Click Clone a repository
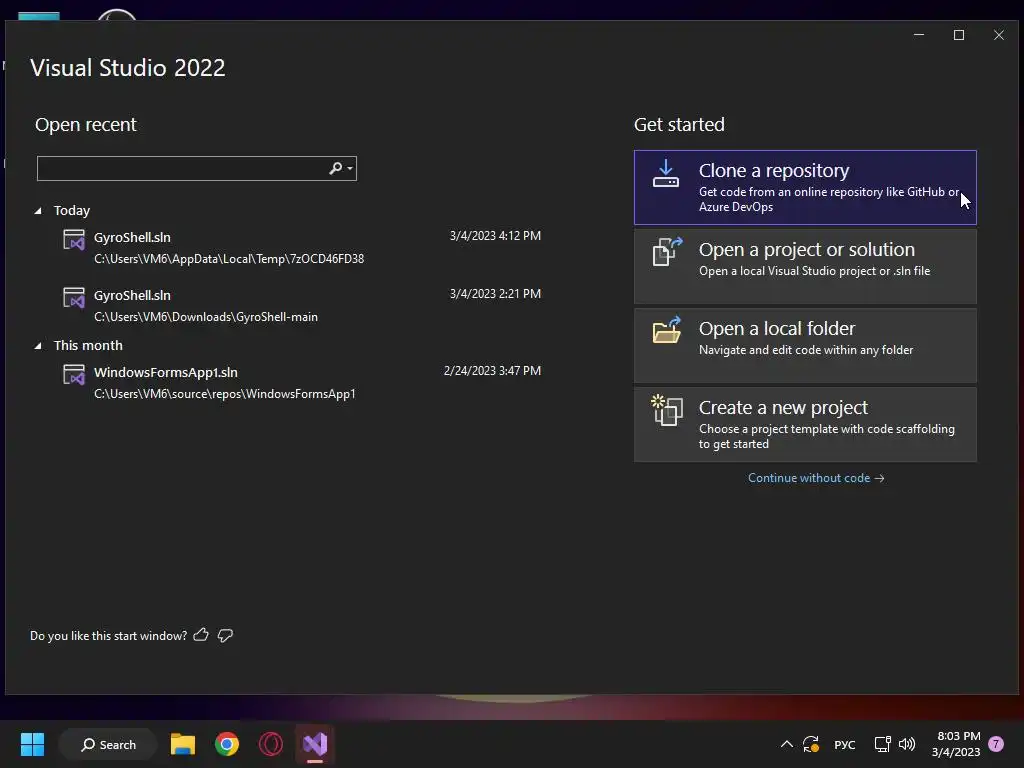The width and height of the screenshot is (1024, 768). click(x=805, y=187)
